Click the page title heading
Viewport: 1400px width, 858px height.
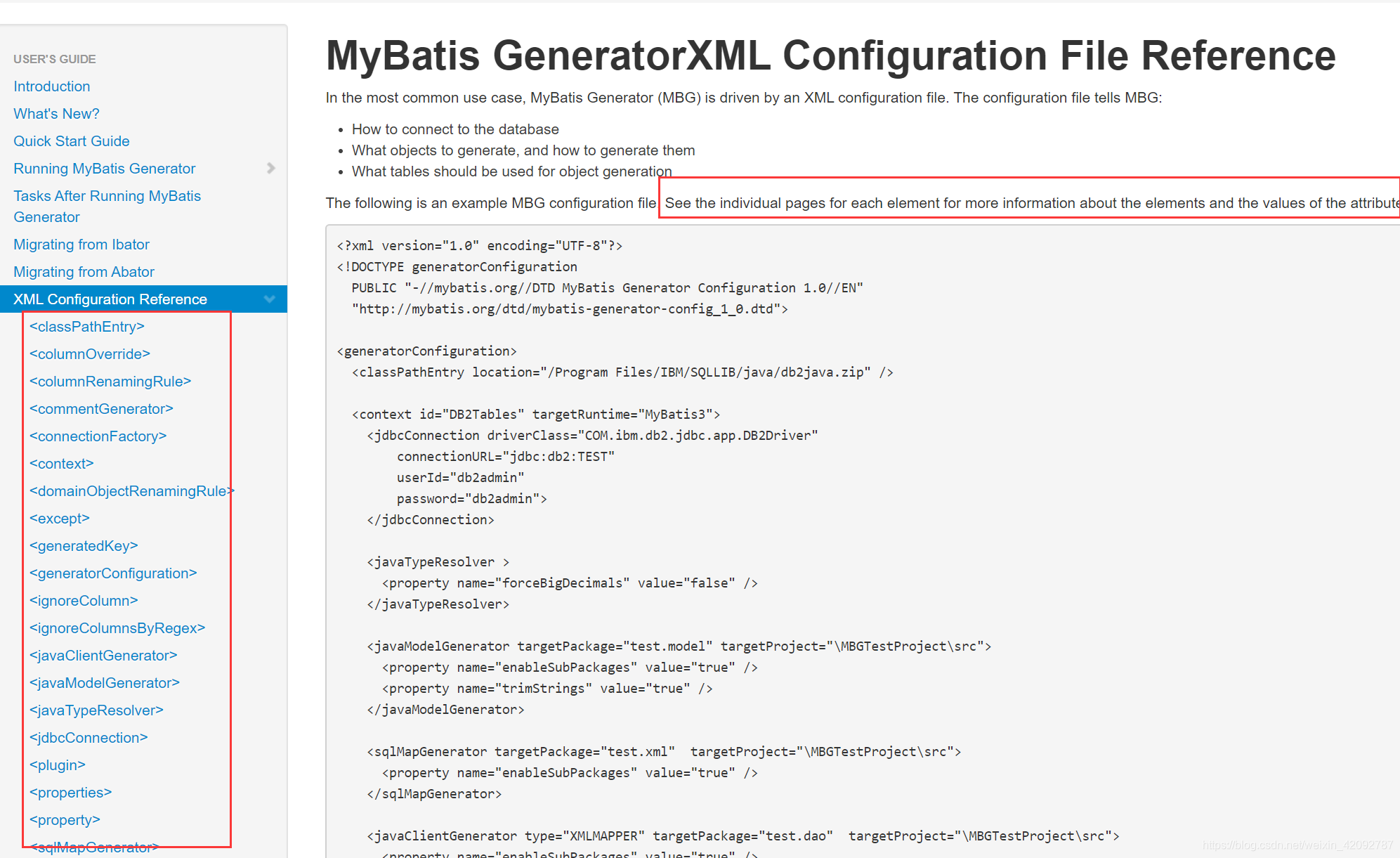coord(831,56)
